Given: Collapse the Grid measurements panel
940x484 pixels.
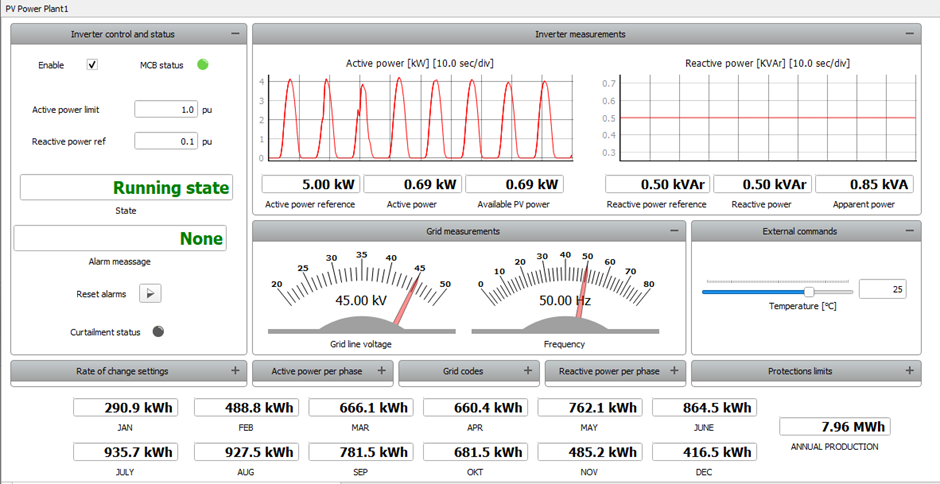Looking at the screenshot, I should click(x=674, y=230).
